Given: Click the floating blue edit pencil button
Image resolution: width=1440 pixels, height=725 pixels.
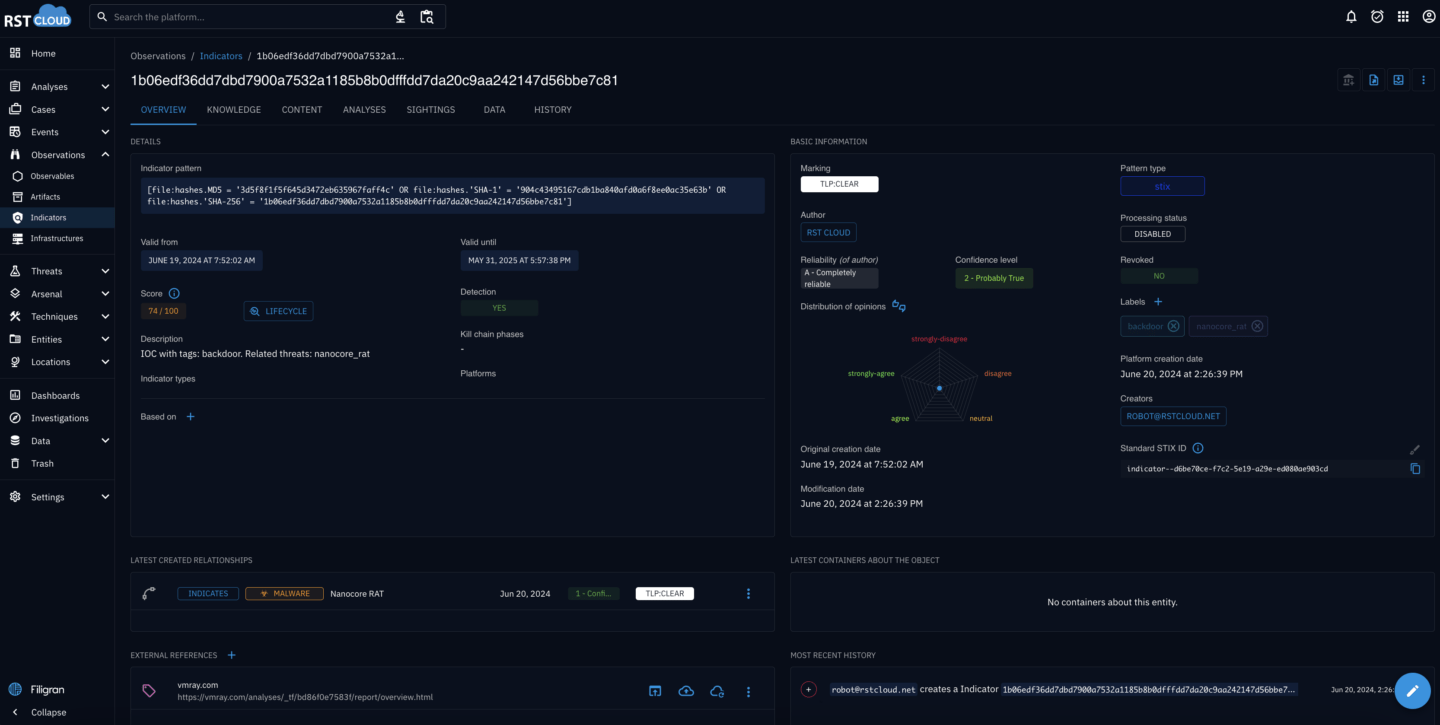Looking at the screenshot, I should pos(1412,690).
